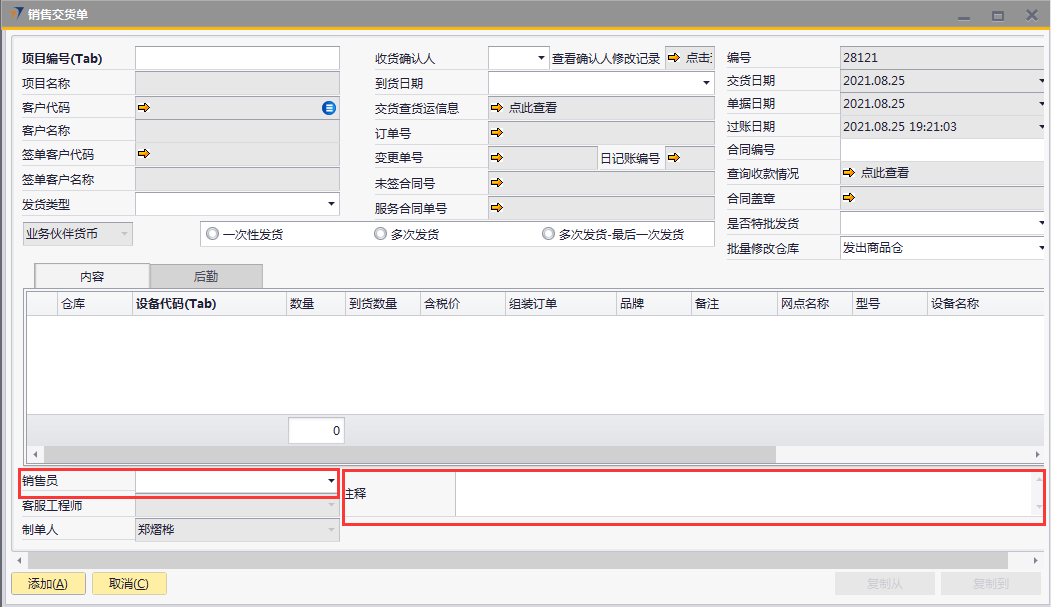The image size is (1051, 607).
Task: Click the orange arrow in 合同盖章 field
Action: tap(849, 197)
